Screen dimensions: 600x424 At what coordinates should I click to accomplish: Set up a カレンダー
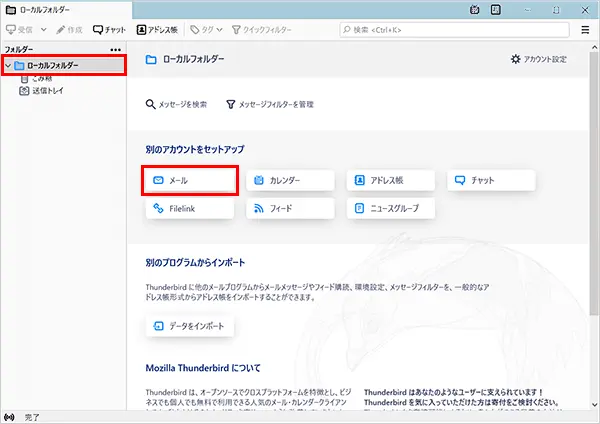coord(290,180)
